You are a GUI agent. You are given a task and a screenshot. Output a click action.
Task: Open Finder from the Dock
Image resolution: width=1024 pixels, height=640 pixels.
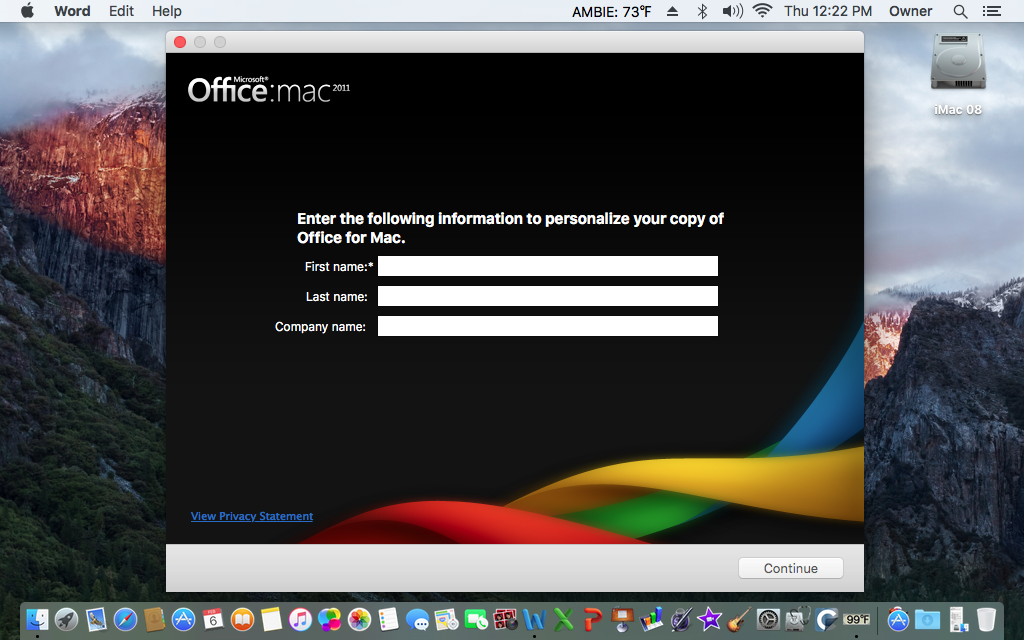(37, 618)
